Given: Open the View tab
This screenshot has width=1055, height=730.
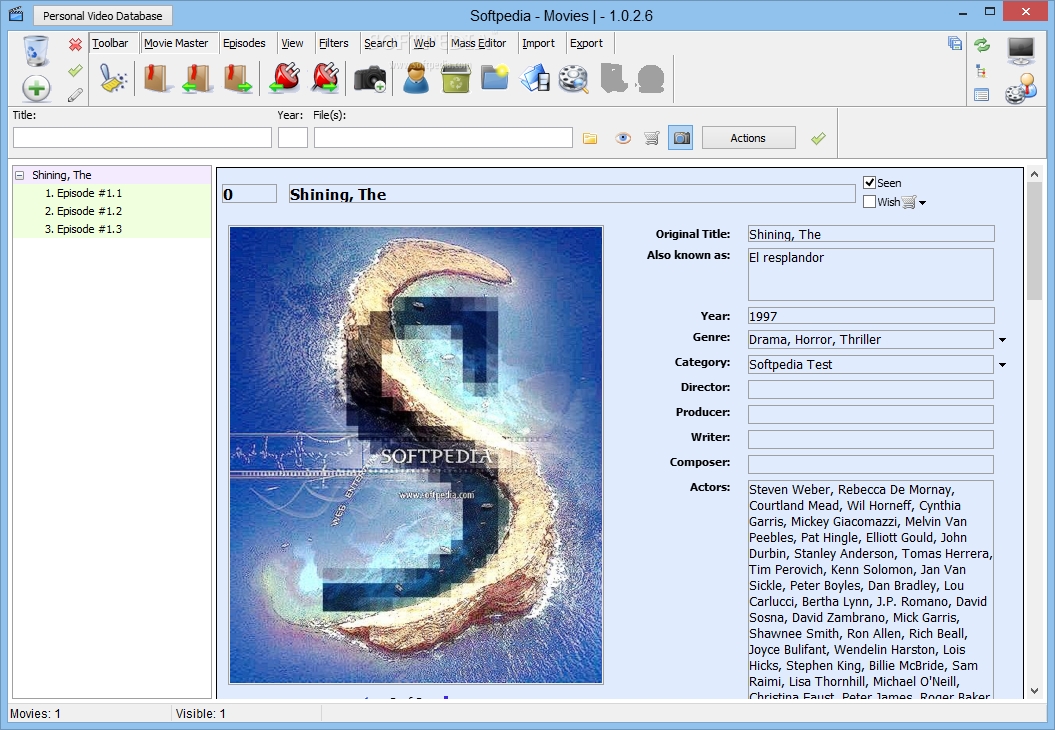Looking at the screenshot, I should coord(292,43).
